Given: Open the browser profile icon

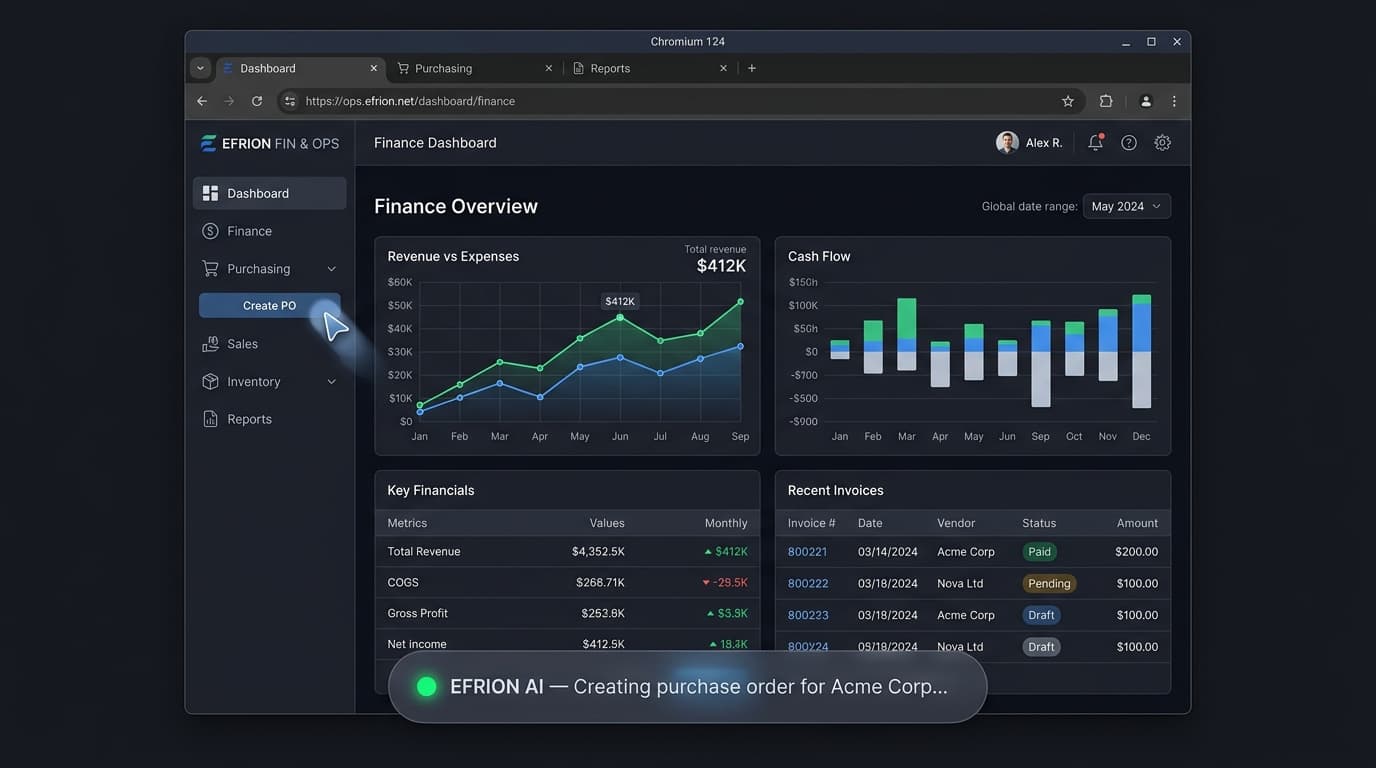Looking at the screenshot, I should (1146, 101).
